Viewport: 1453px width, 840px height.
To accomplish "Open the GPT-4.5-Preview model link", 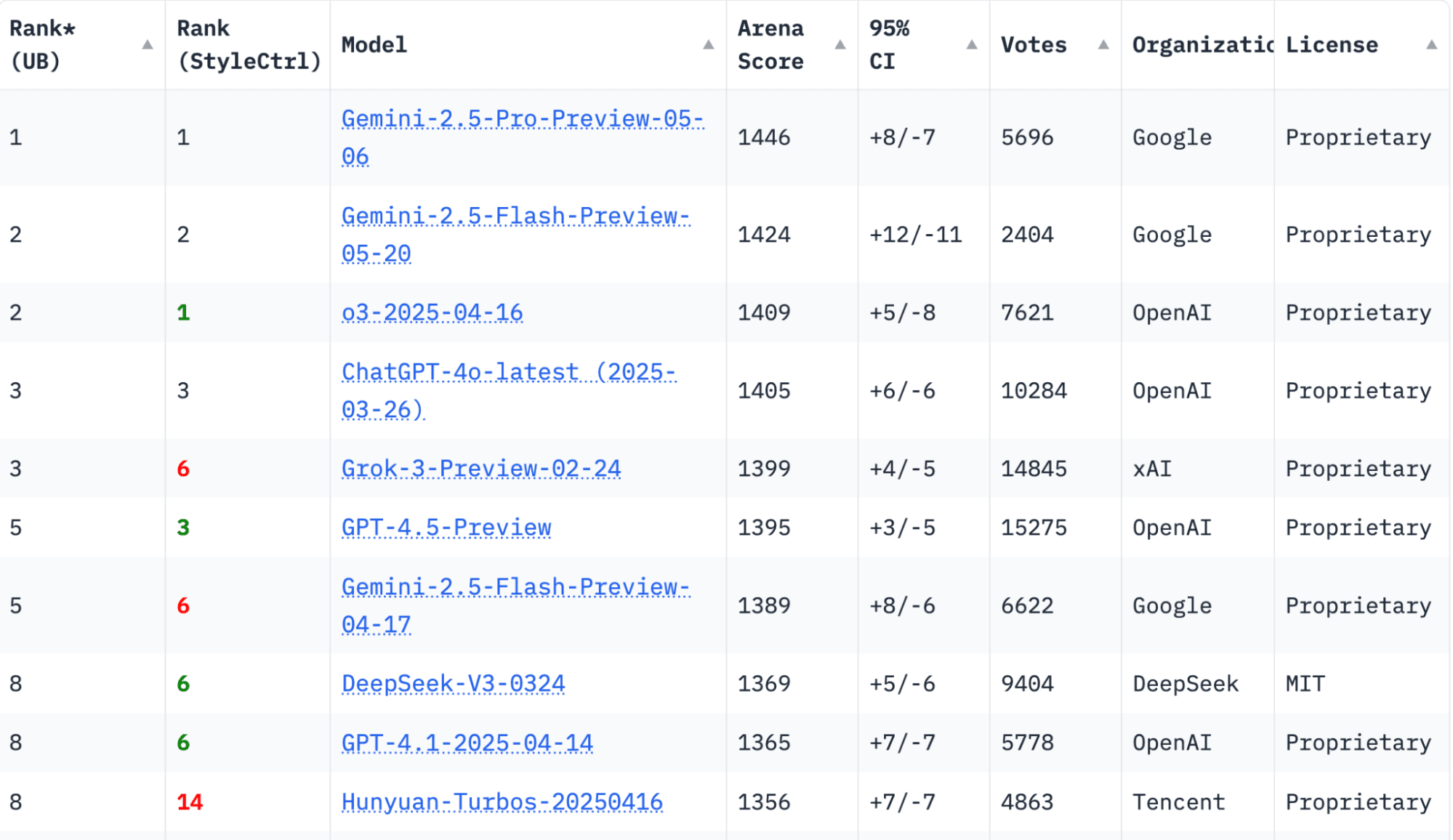I will [x=446, y=528].
